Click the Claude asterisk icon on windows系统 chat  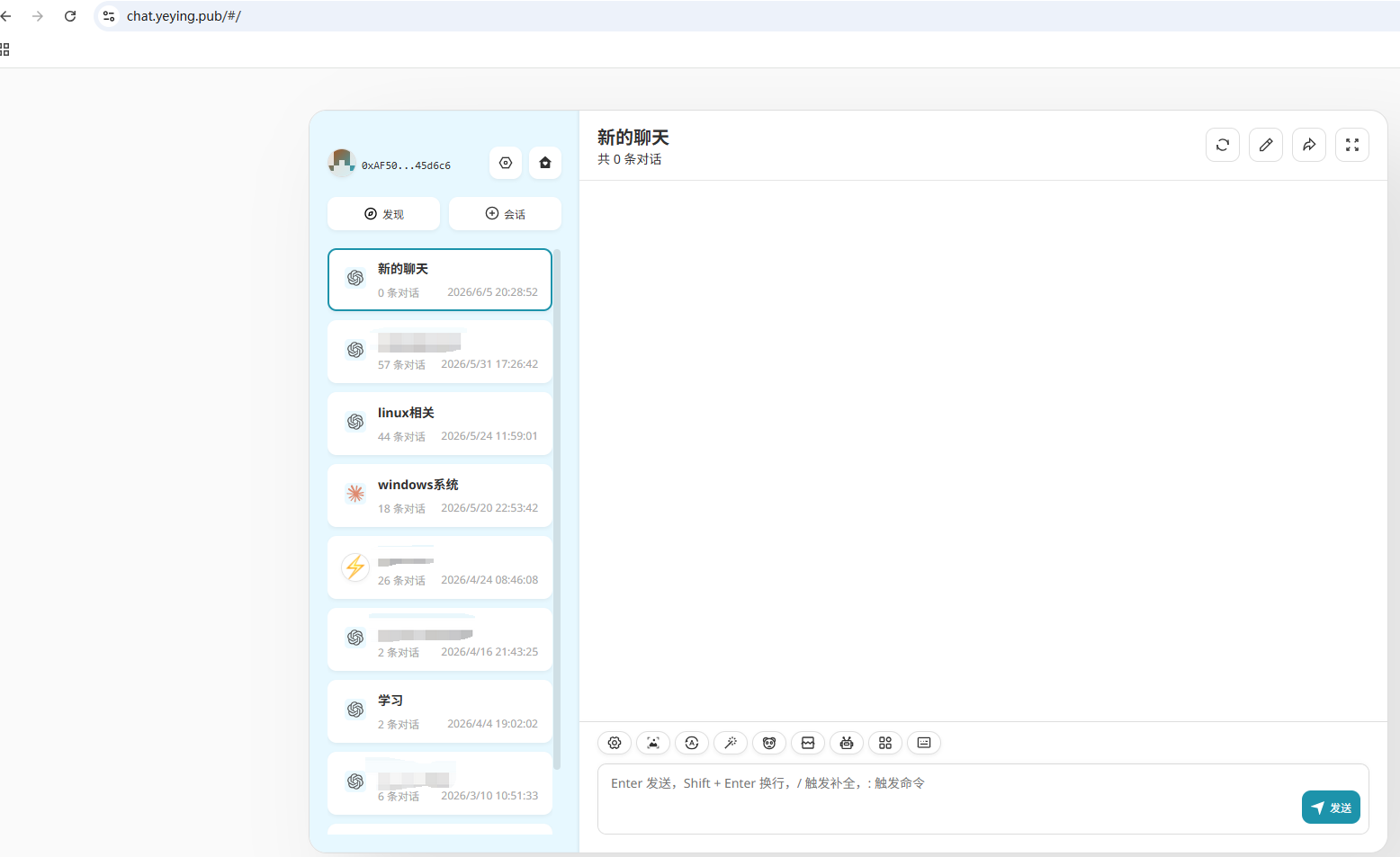(355, 494)
